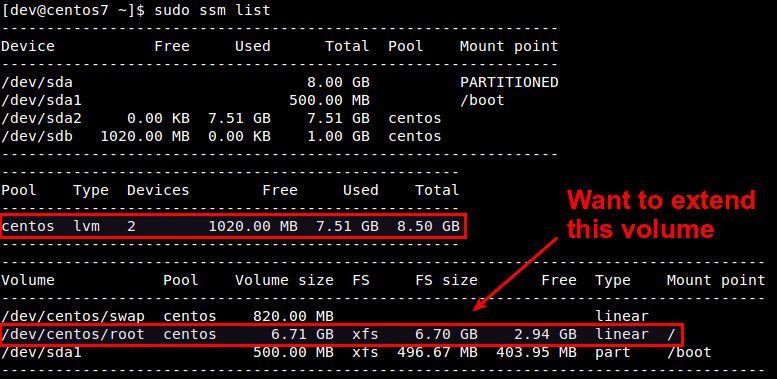This screenshot has height=379, width=777.
Task: Select the 'centos' pool of /dev/sdb
Action: pyautogui.click(x=415, y=136)
